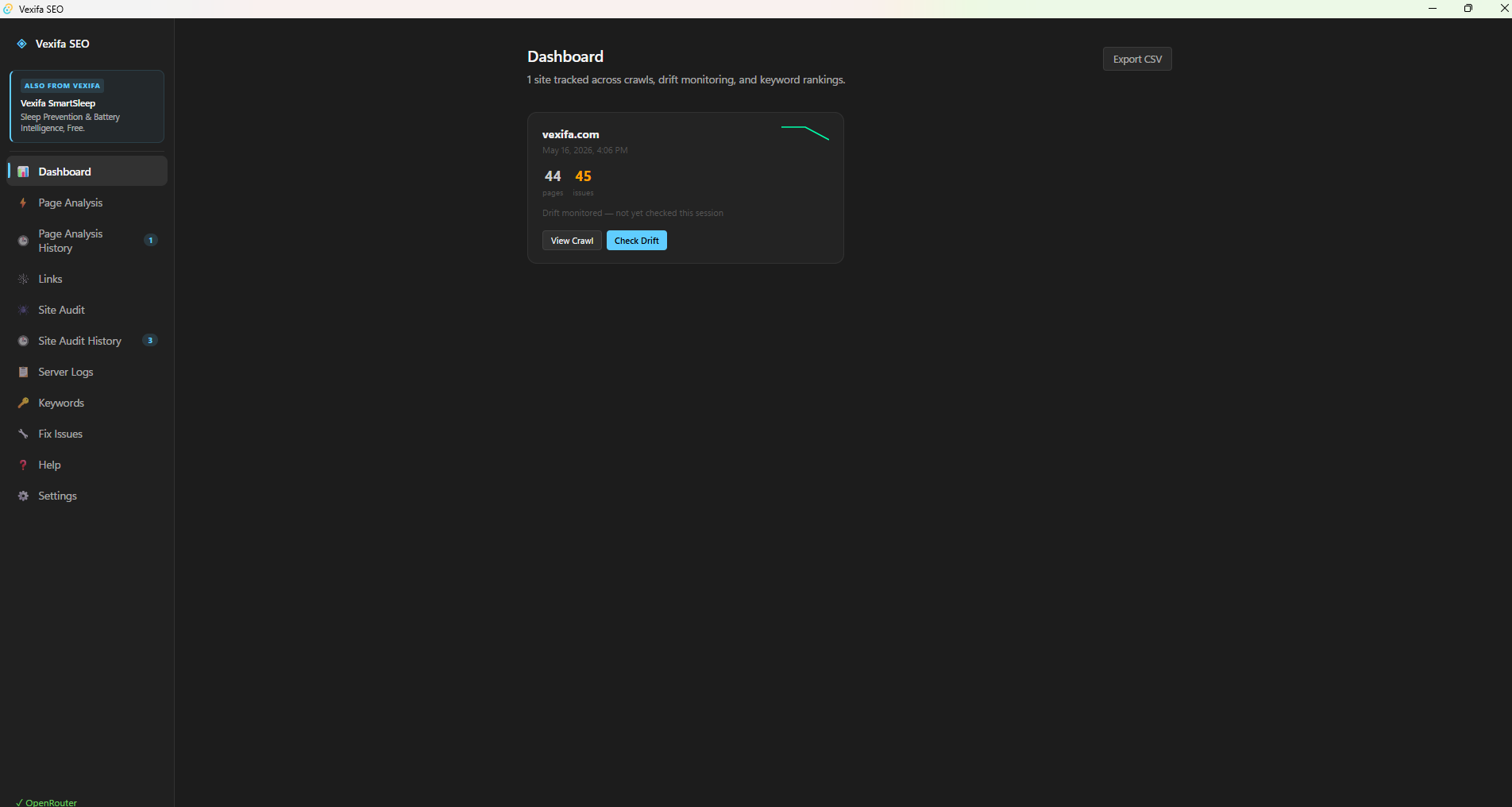Click View Crawl for vexifa.com
The image size is (1512, 807).
click(572, 241)
